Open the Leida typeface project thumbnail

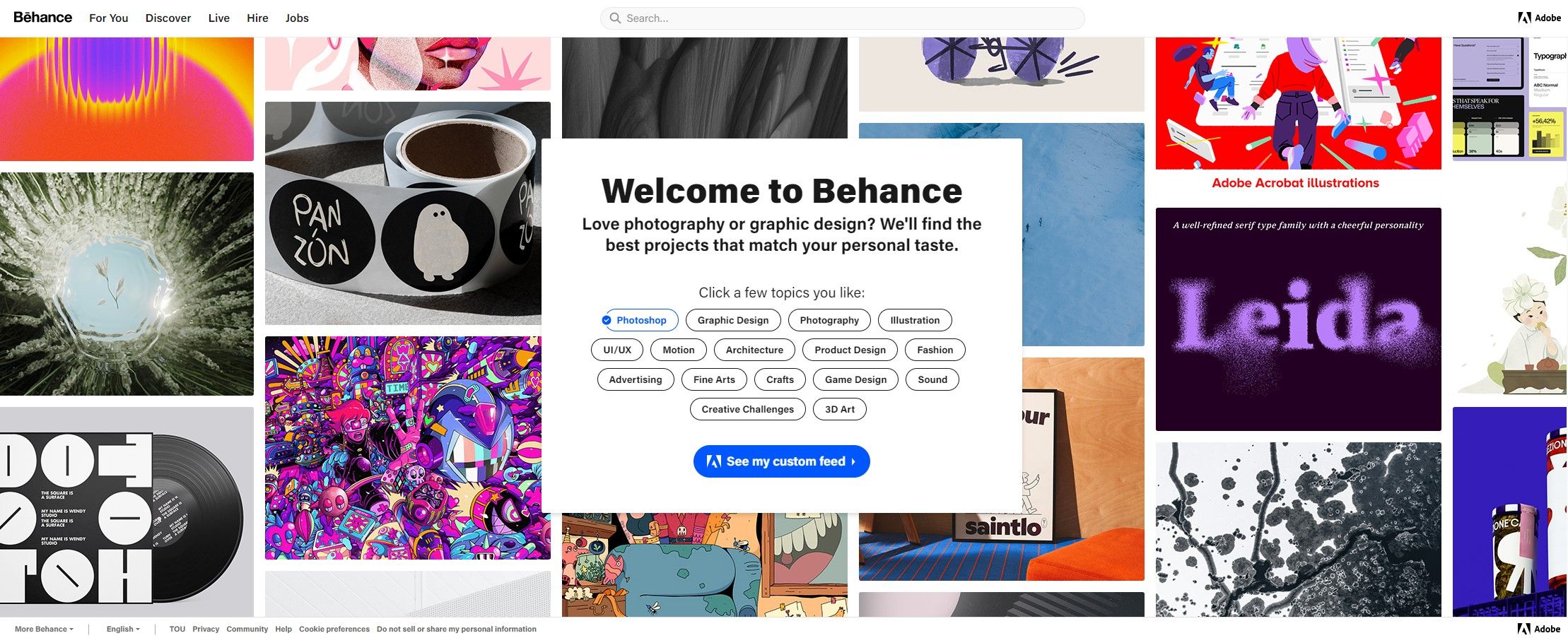click(1298, 319)
